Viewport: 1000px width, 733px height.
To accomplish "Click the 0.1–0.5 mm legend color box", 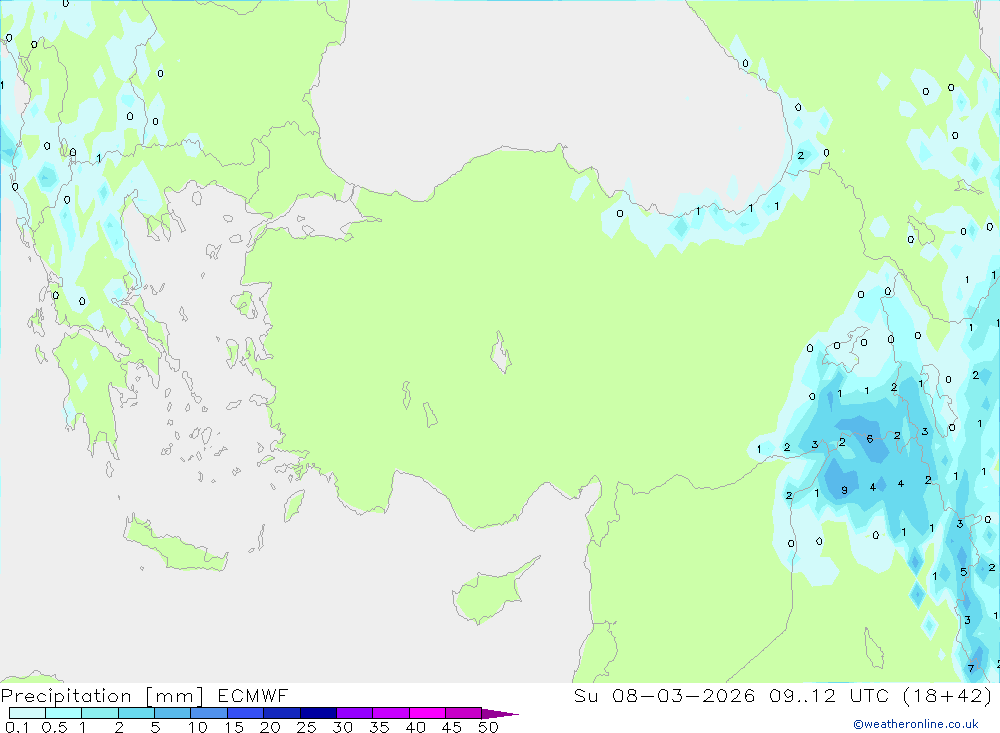I will pos(27,713).
